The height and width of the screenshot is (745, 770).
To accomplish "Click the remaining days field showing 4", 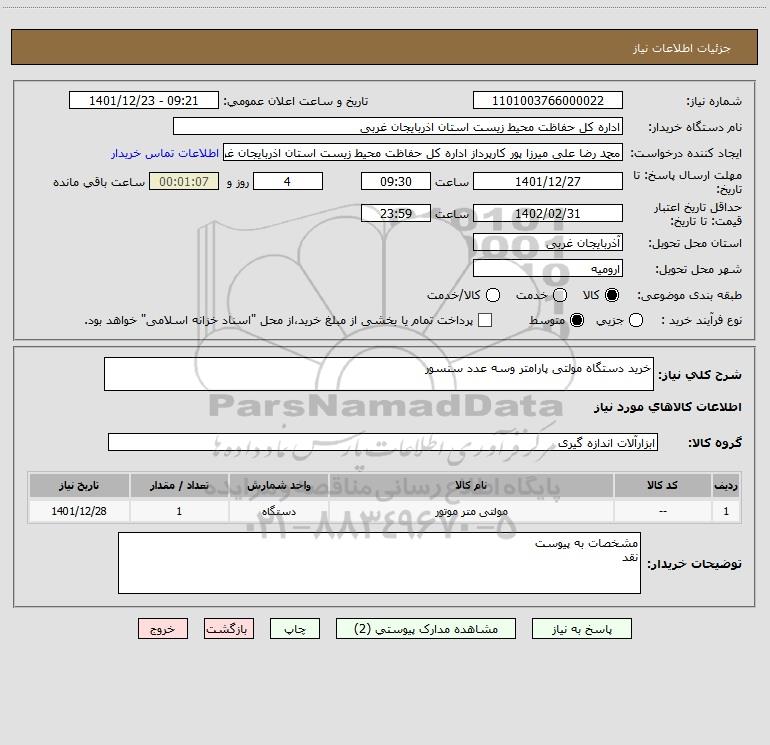I will pyautogui.click(x=288, y=181).
